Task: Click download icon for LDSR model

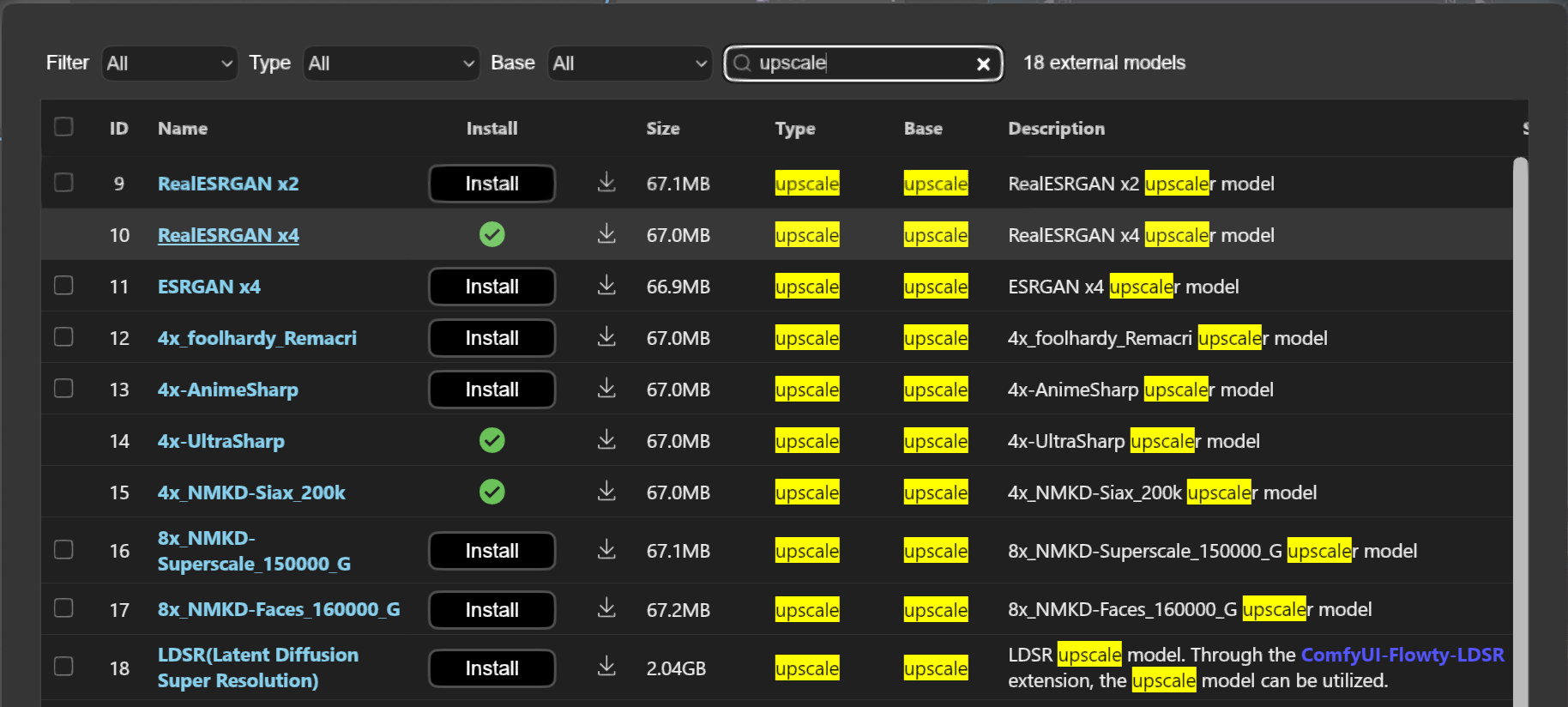Action: [606, 667]
